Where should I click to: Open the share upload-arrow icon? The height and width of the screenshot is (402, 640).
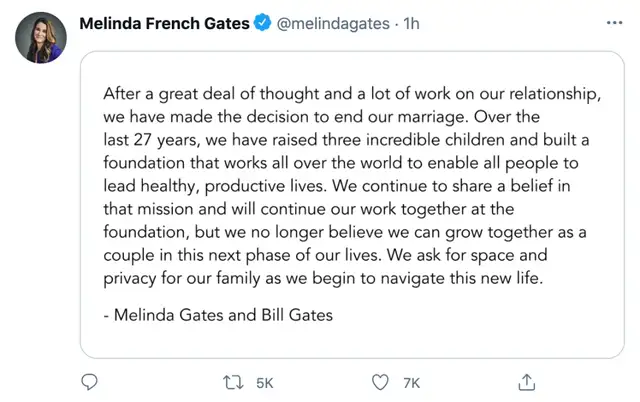527,382
